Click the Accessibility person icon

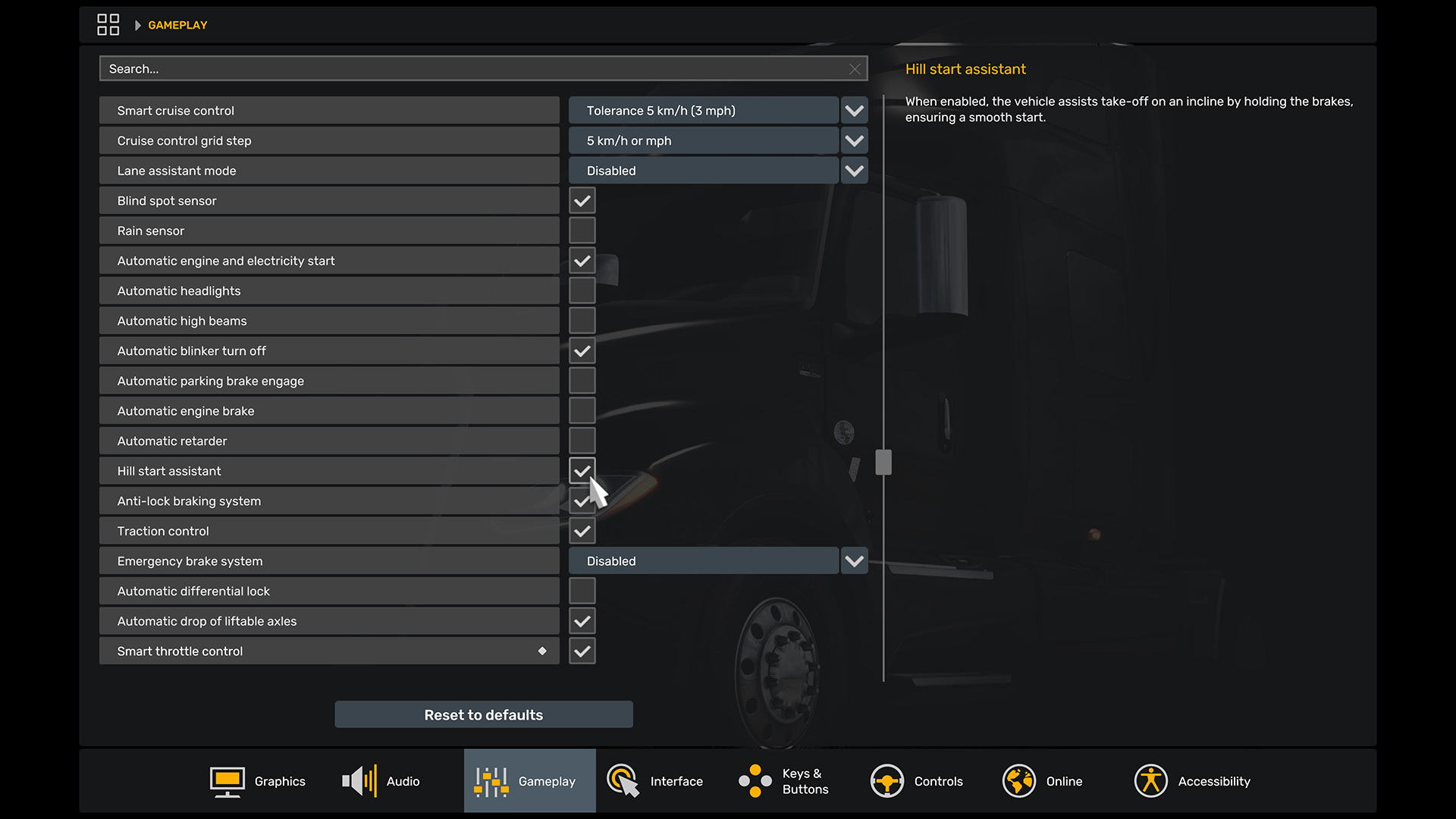coord(1150,781)
